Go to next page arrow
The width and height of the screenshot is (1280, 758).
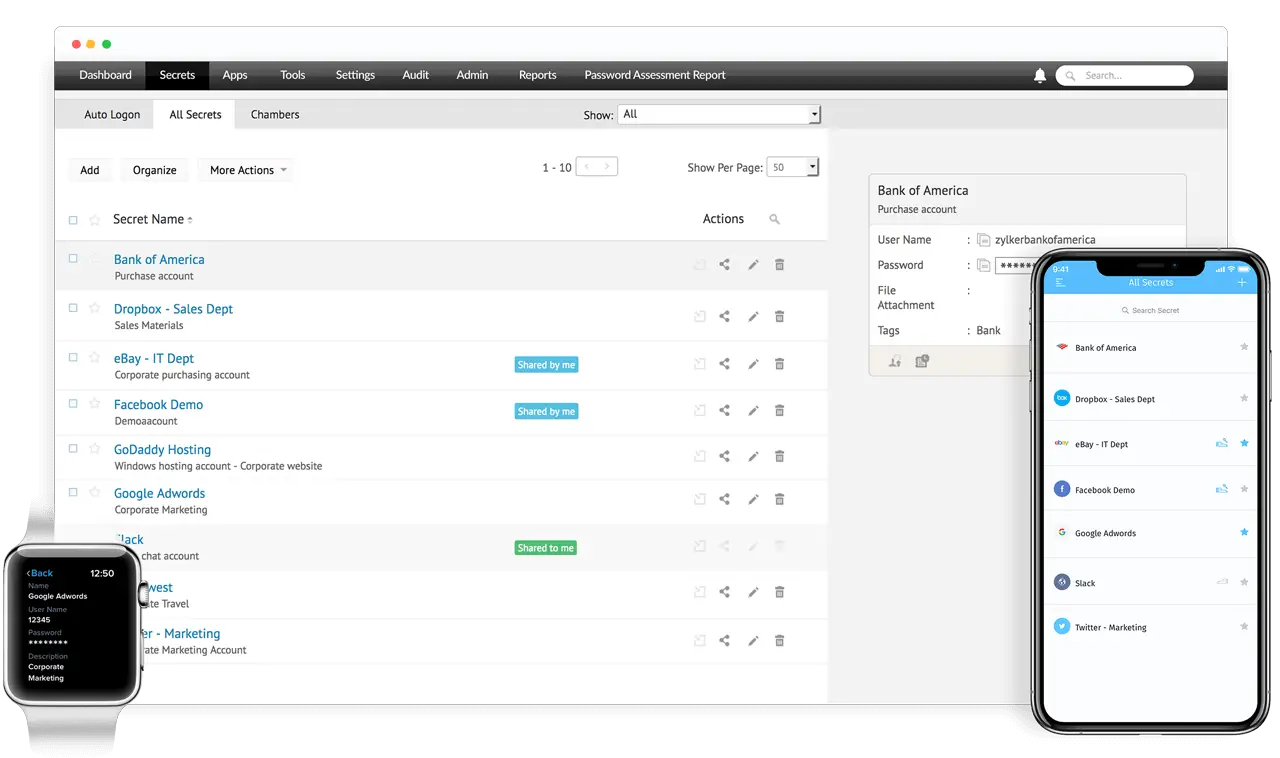(607, 167)
